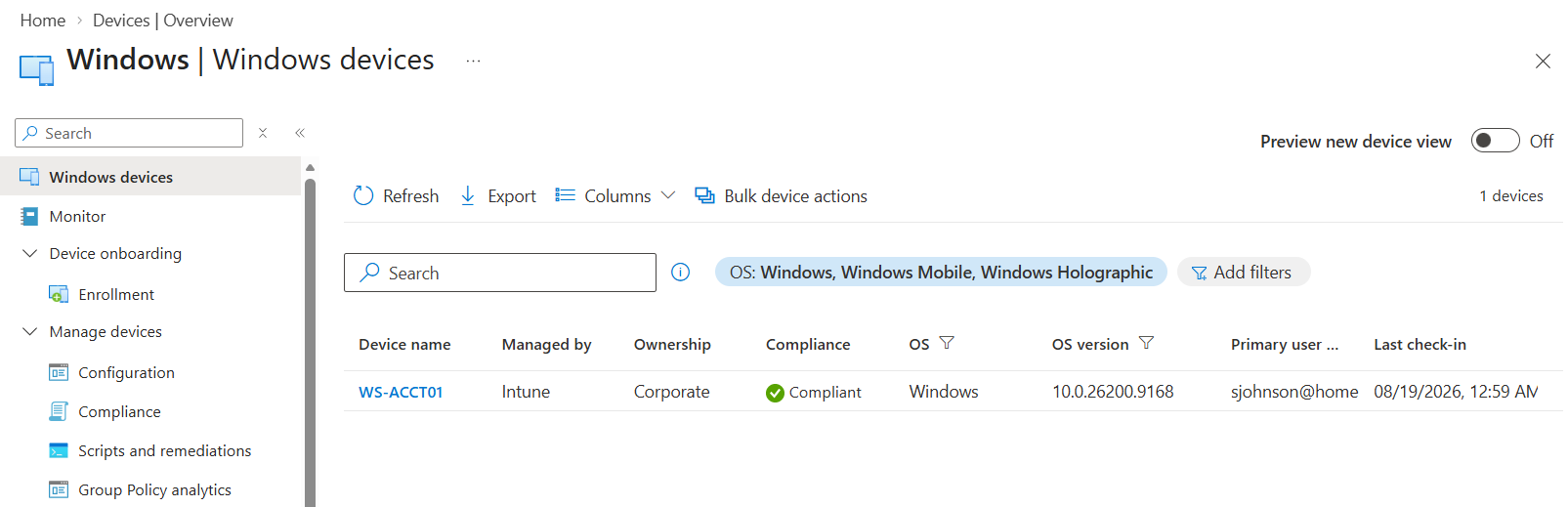Sort by Primary user column header
Screen dimensions: 1568x507
tap(1285, 344)
